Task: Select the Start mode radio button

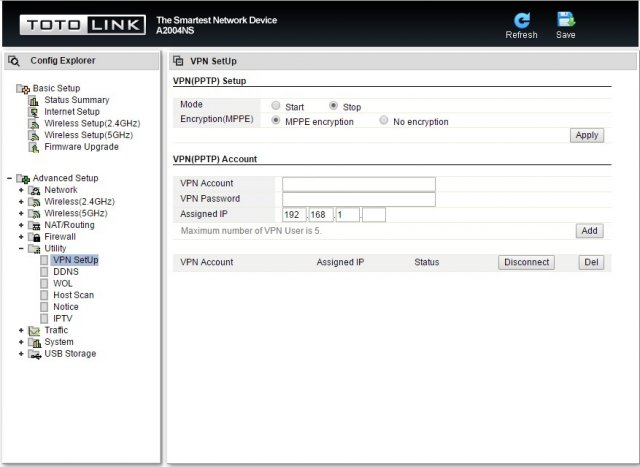Action: 276,106
